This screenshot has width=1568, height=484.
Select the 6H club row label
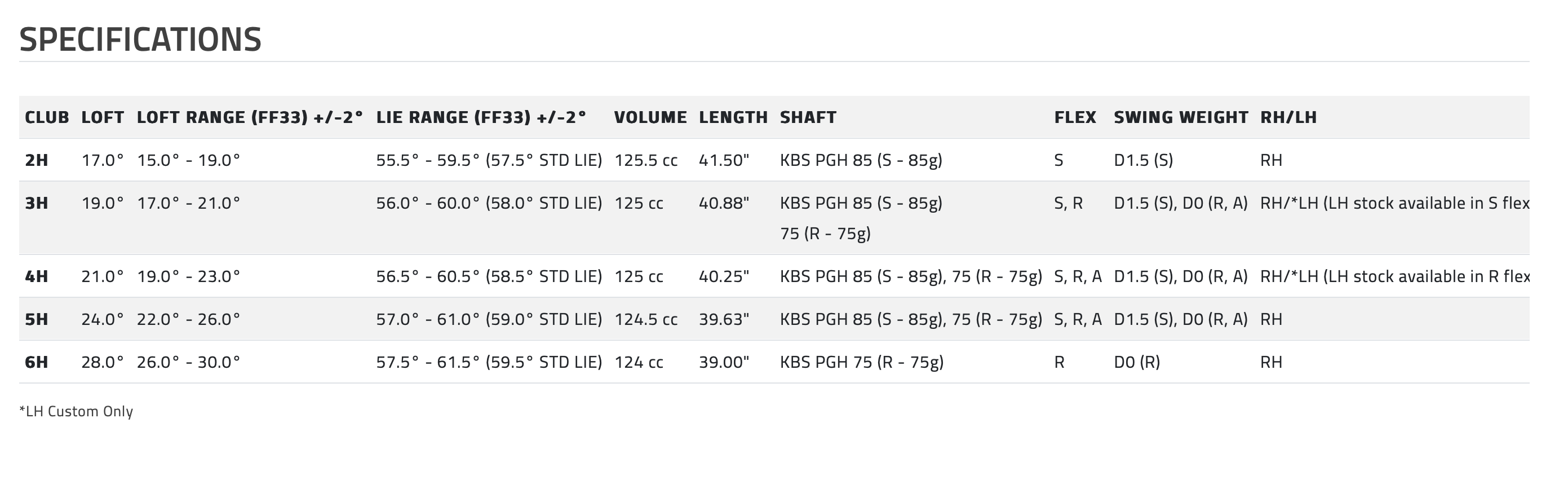(37, 362)
